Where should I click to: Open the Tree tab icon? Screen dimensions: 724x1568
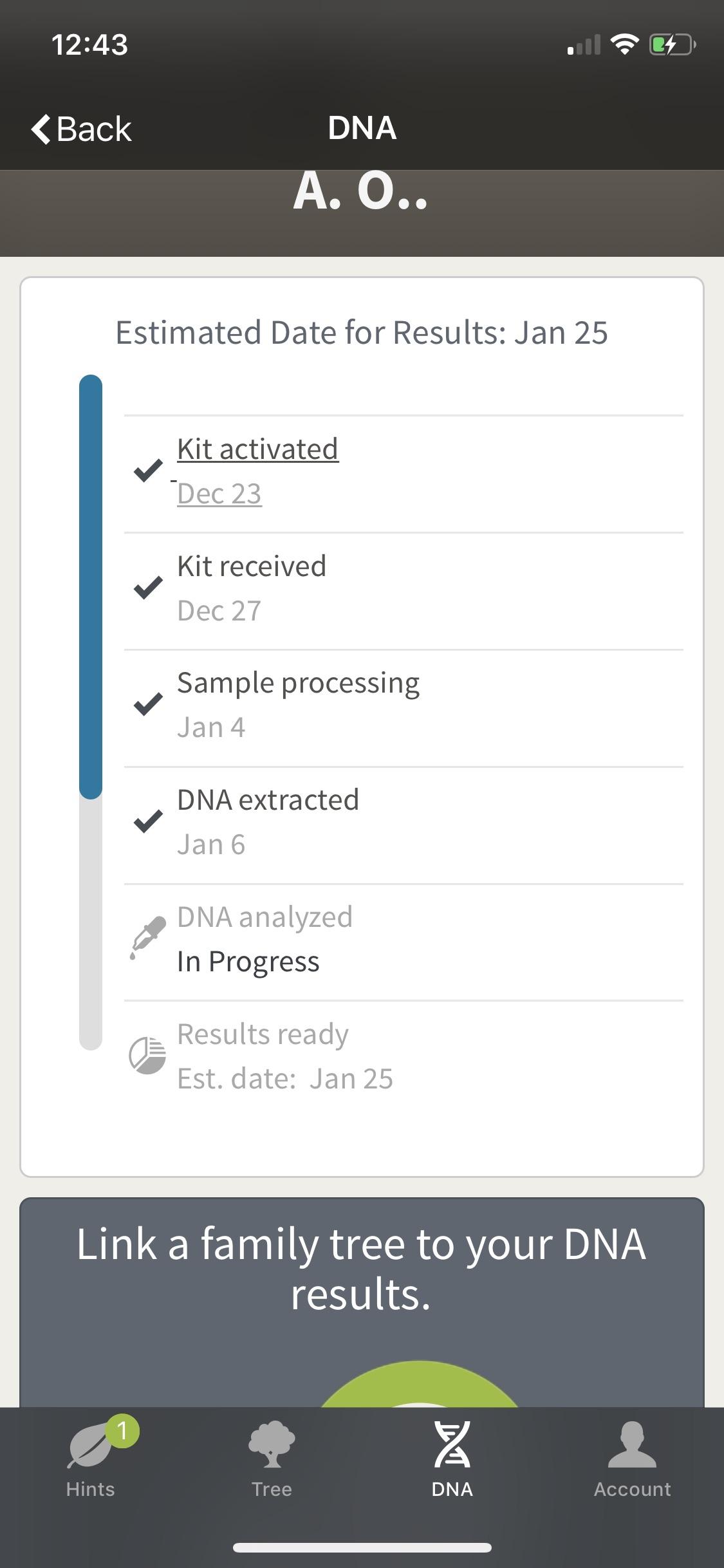click(272, 1443)
